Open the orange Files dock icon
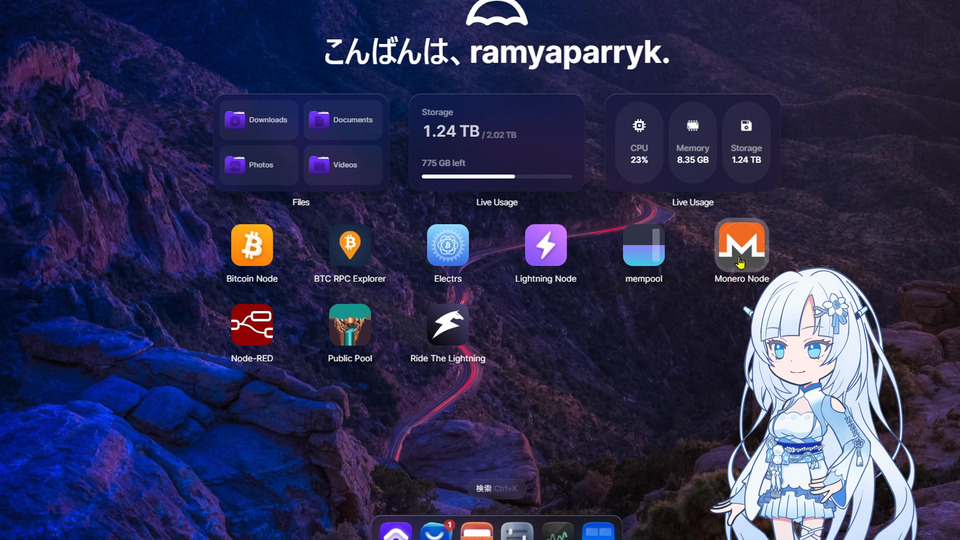This screenshot has height=540, width=960. [476, 531]
